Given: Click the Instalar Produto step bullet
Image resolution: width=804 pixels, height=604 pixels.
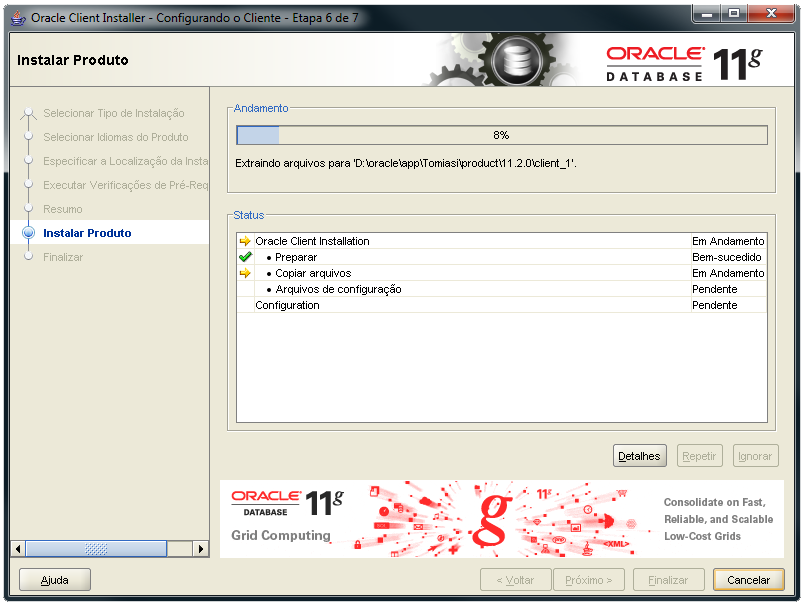Looking at the screenshot, I should click(x=28, y=233).
